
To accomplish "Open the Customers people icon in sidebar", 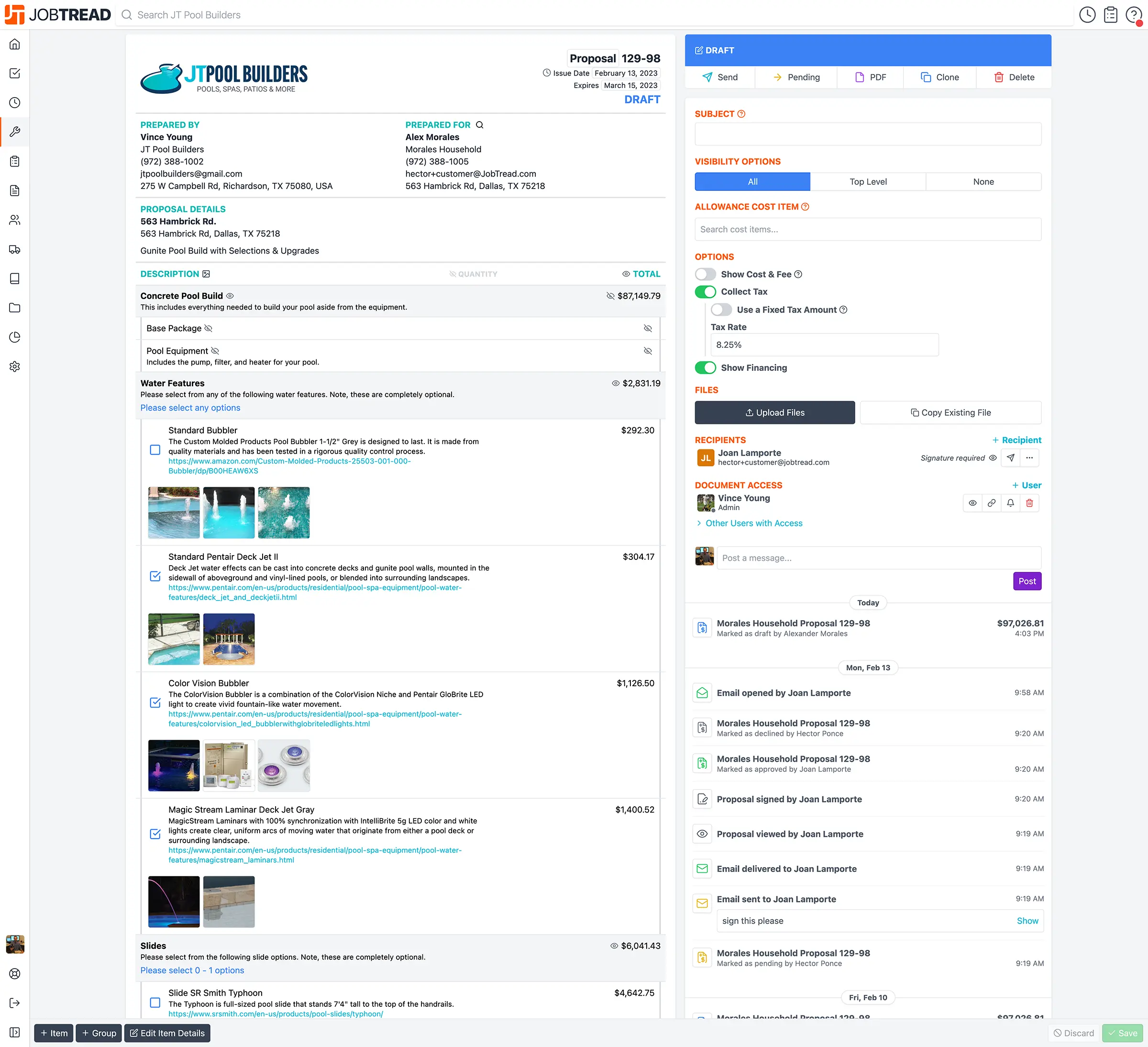I will [15, 220].
